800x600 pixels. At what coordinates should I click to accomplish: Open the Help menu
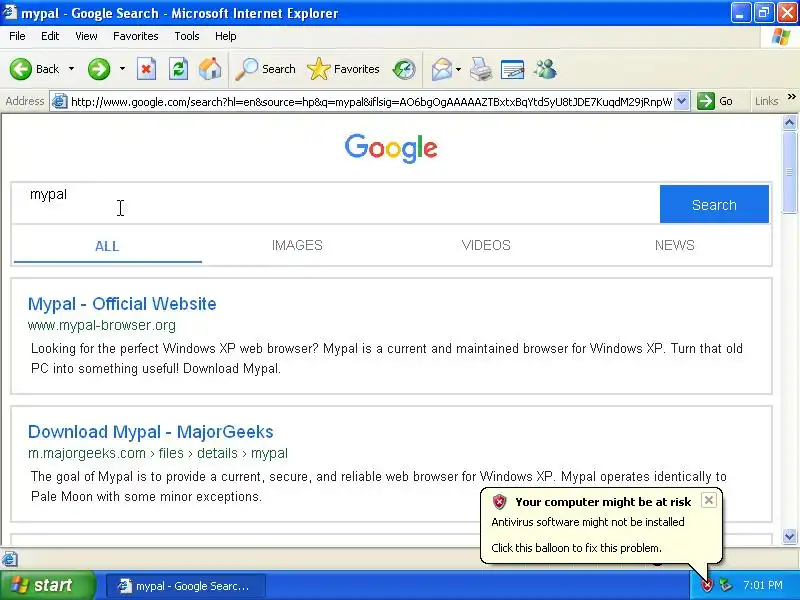(x=226, y=36)
